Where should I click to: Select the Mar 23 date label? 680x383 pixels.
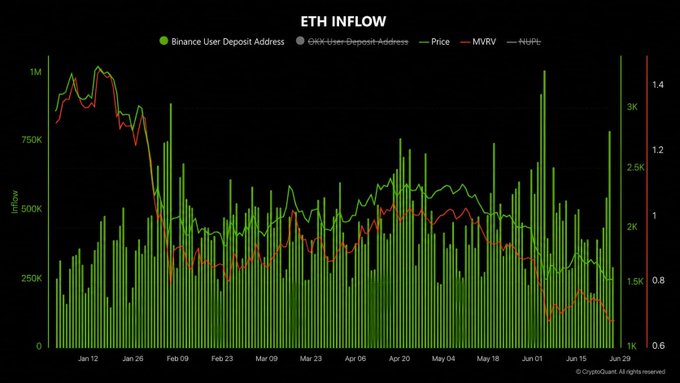tap(311, 359)
